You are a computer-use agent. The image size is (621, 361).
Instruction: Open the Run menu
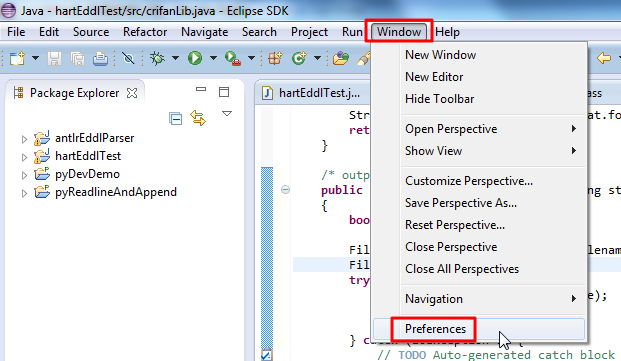click(352, 32)
